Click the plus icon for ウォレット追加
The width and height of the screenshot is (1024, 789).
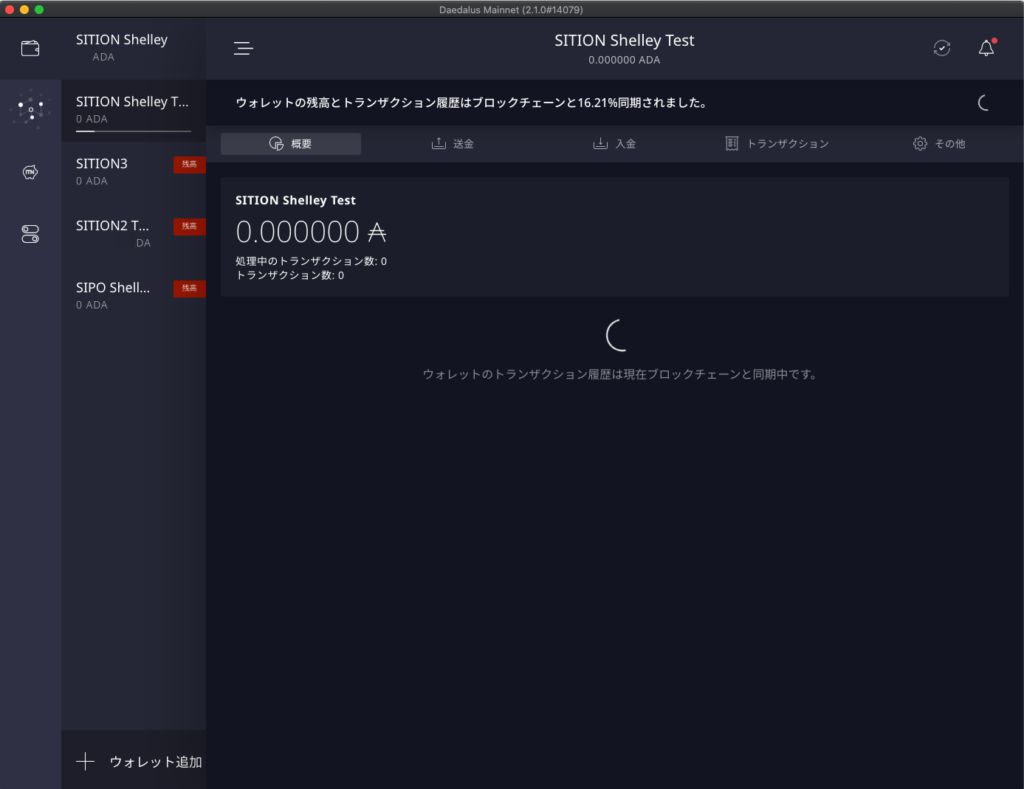coord(86,762)
